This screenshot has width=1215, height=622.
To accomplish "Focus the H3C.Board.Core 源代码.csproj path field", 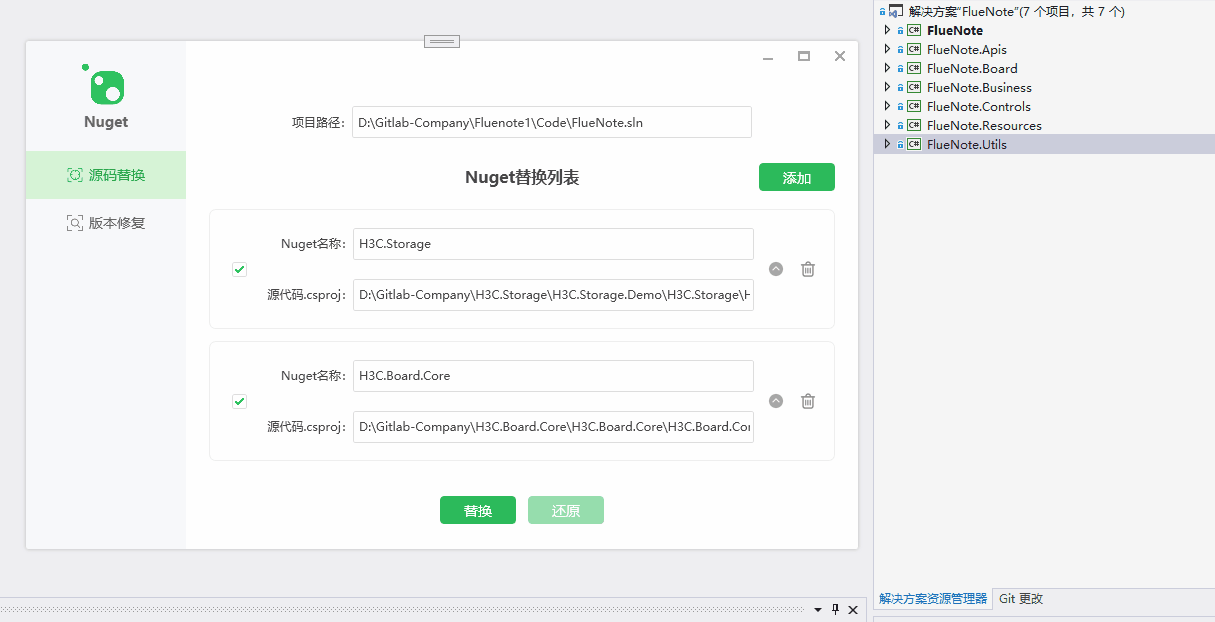I will point(553,427).
